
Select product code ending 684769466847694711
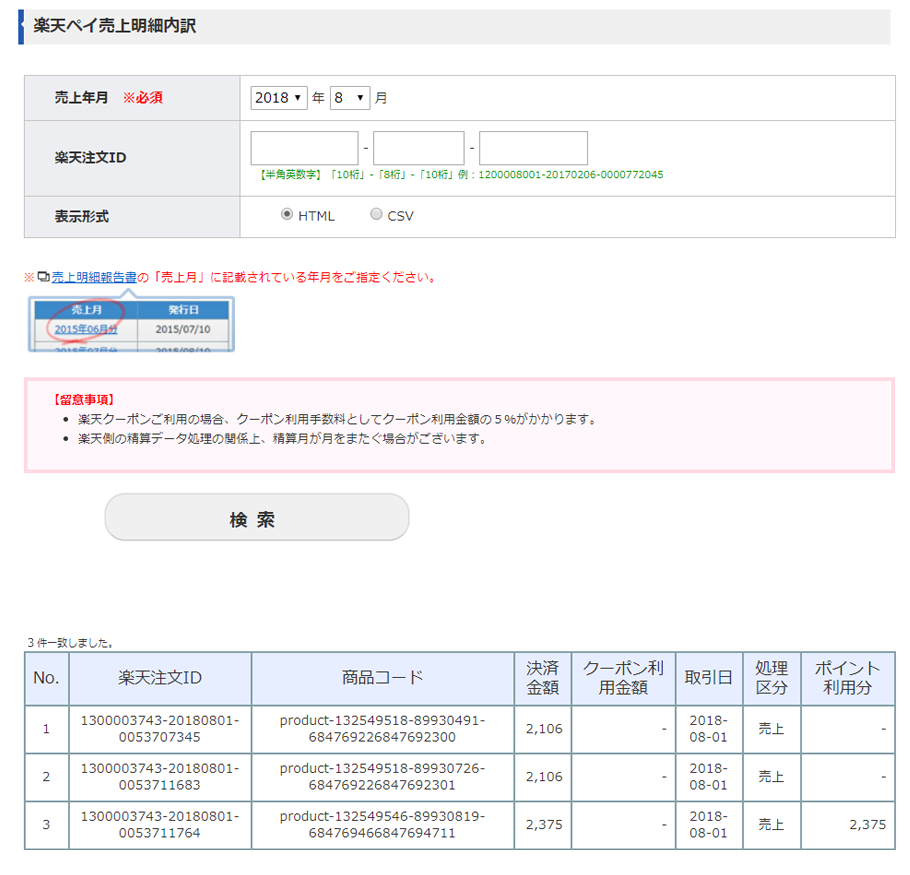[x=382, y=825]
